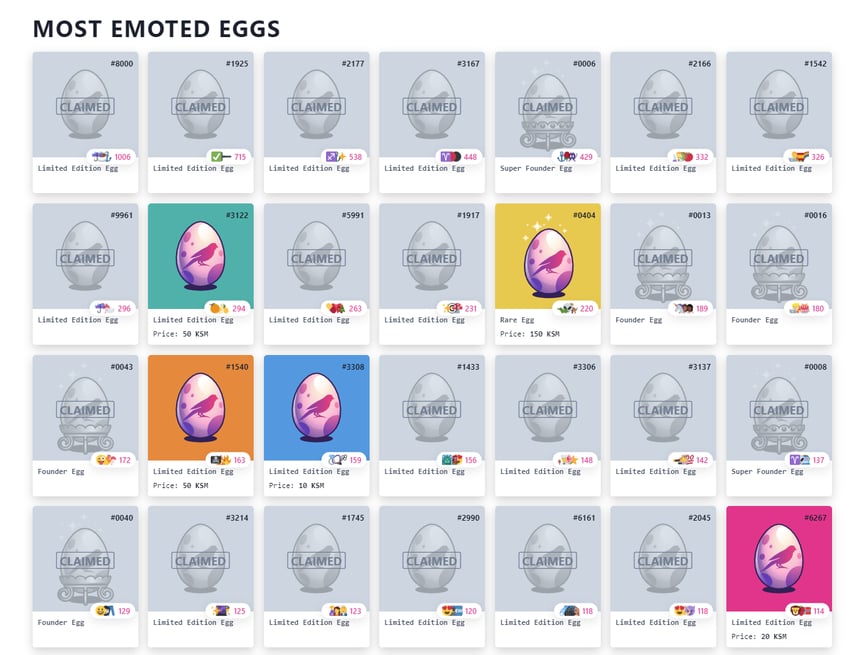Select the claimed pedestal egg #0008 thumbnail
This screenshot has height=655, width=850.
pyautogui.click(x=778, y=408)
